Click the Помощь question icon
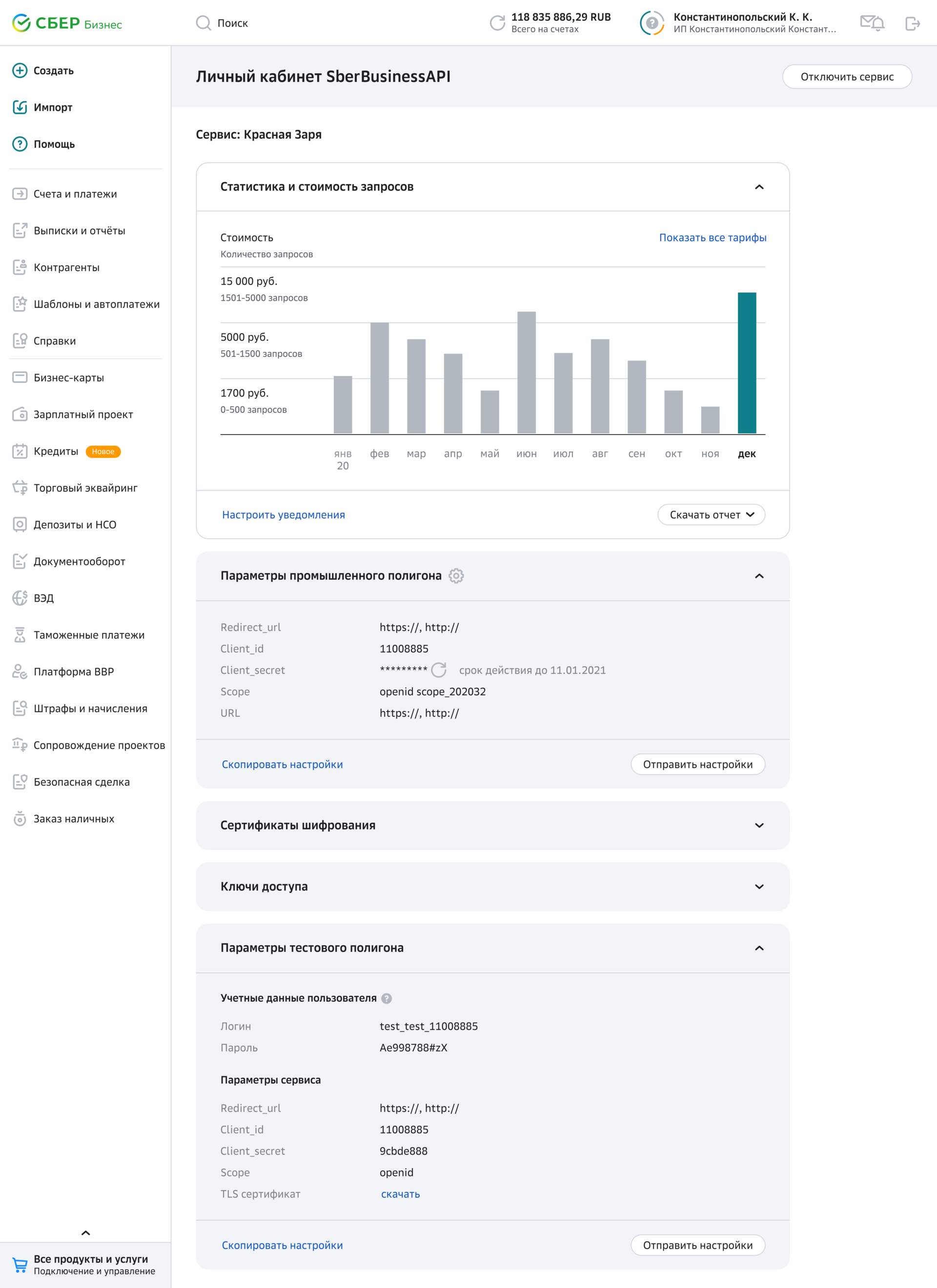 tap(20, 144)
